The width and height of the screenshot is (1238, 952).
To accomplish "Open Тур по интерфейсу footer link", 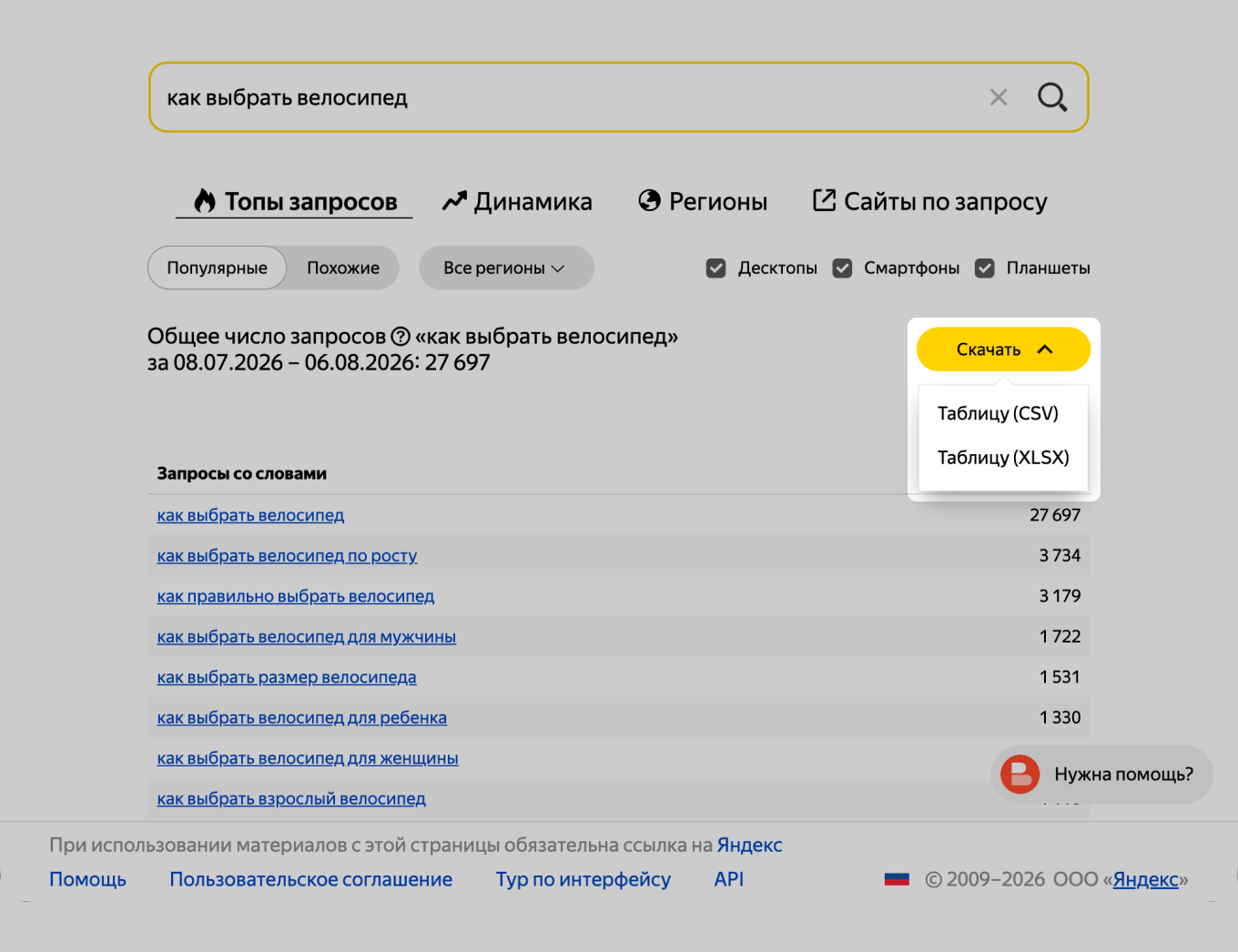I will pyautogui.click(x=583, y=879).
